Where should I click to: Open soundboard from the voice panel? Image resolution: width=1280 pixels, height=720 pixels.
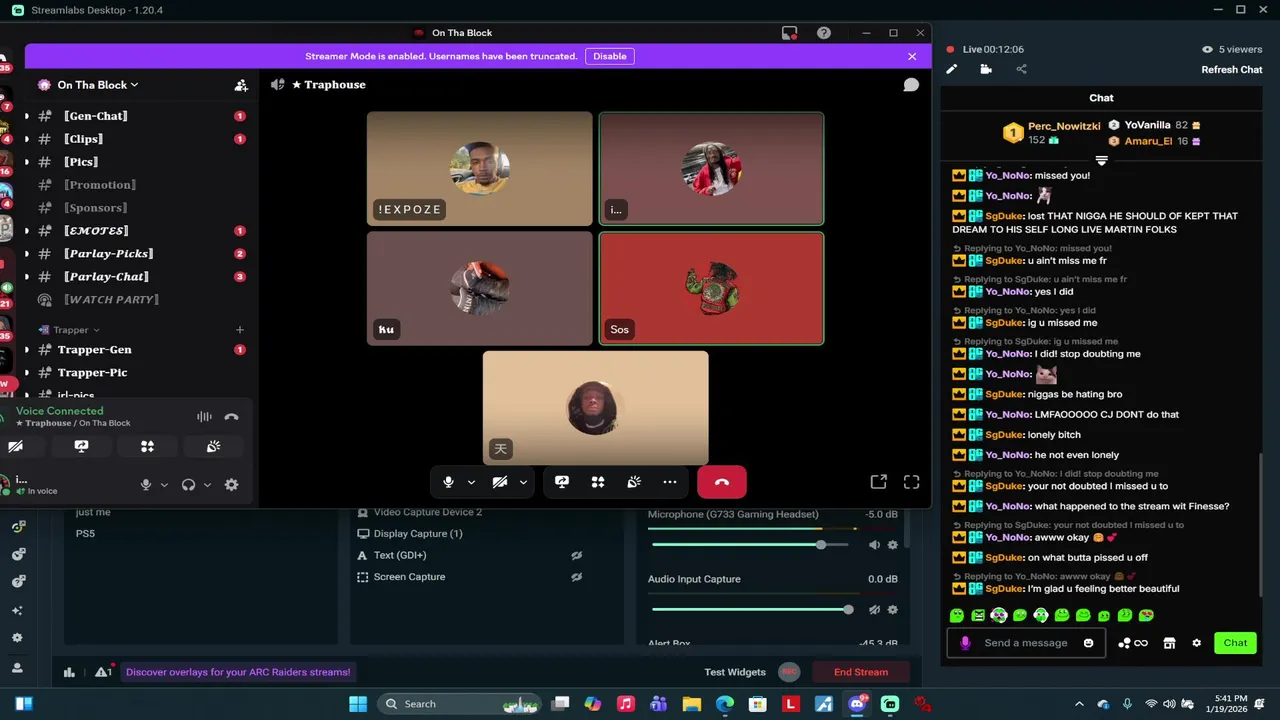coord(213,447)
